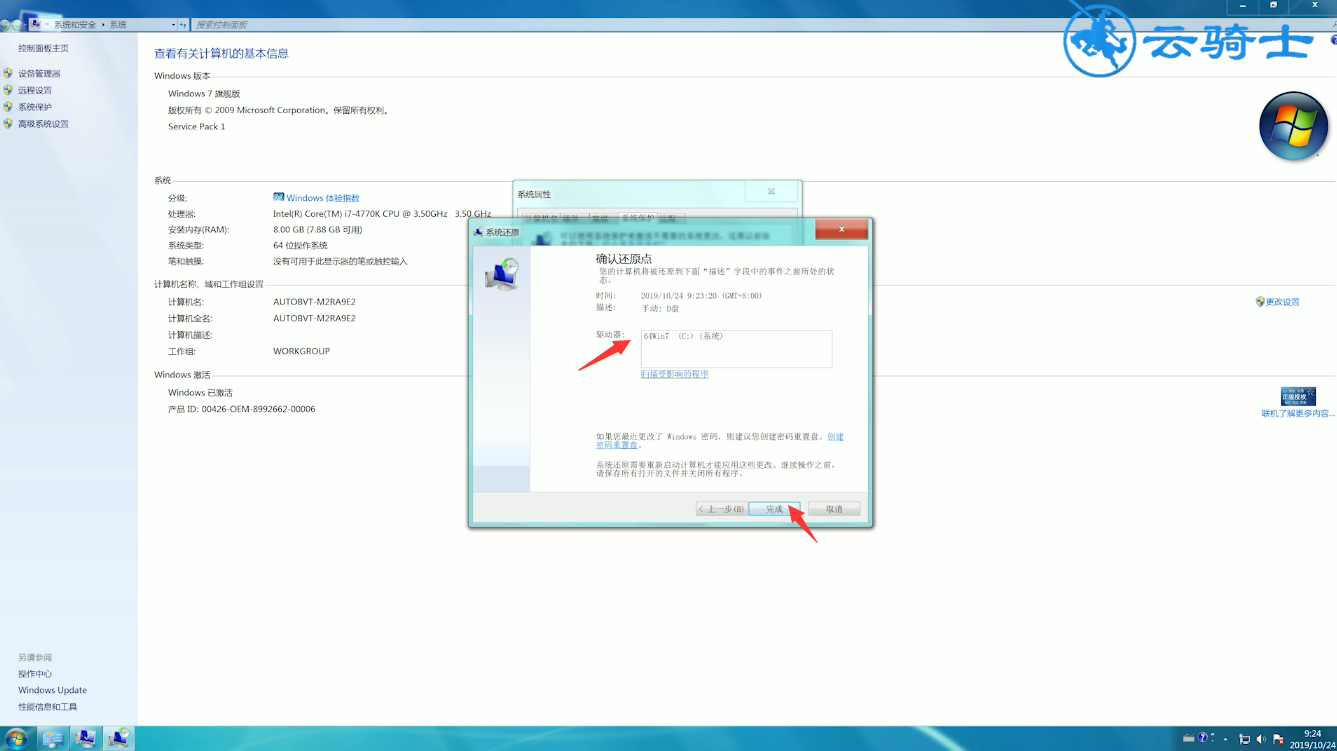Click the WORKGROUP workgroup value
The image size is (1337, 751).
(302, 352)
